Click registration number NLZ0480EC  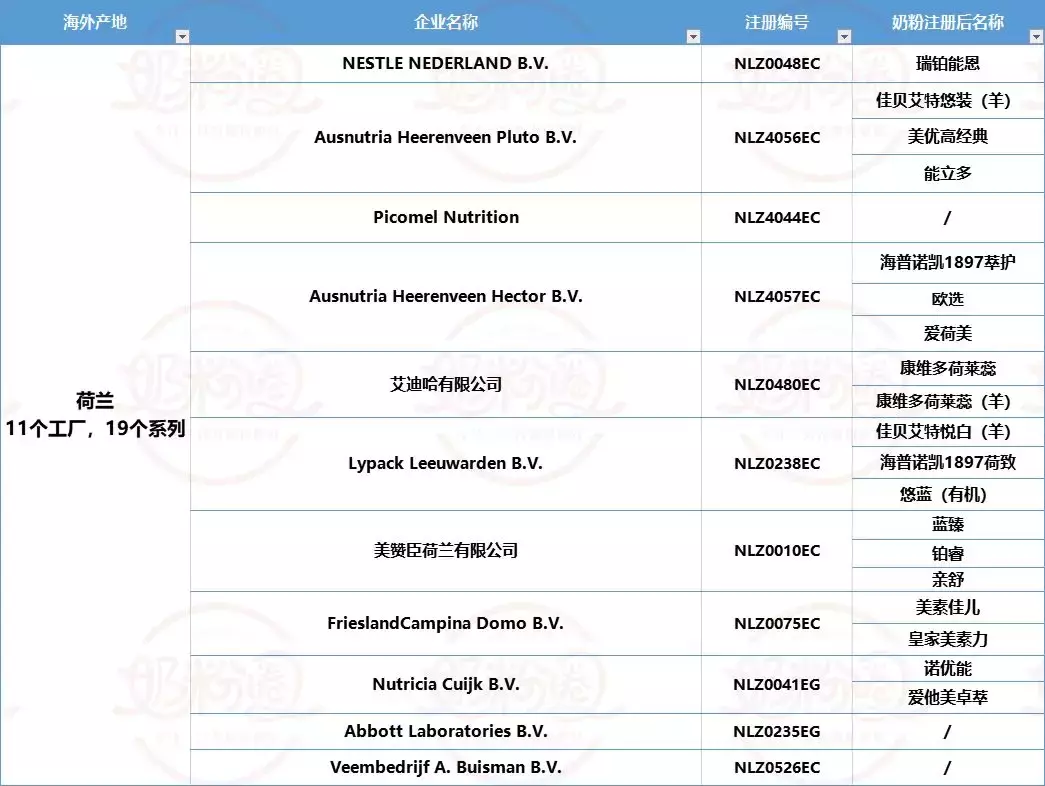coord(776,385)
